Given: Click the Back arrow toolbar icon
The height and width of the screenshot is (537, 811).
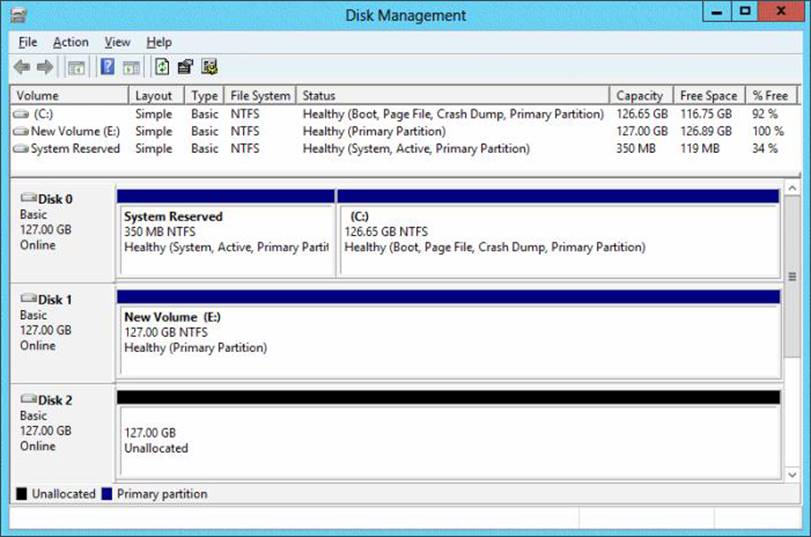Looking at the screenshot, I should (x=22, y=67).
